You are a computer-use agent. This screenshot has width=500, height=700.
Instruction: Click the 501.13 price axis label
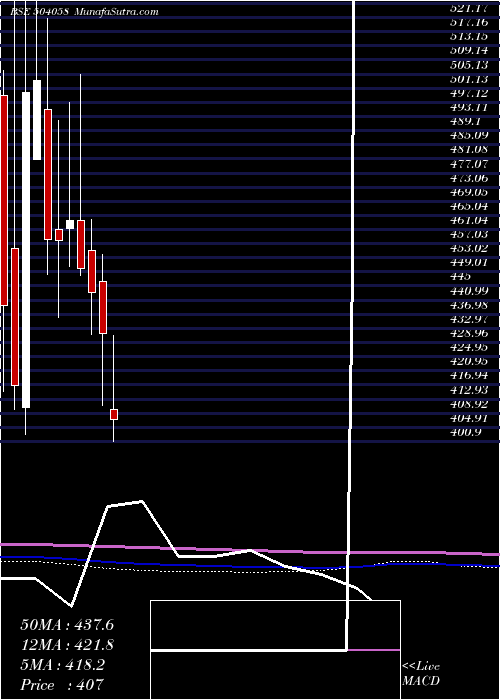[470, 79]
